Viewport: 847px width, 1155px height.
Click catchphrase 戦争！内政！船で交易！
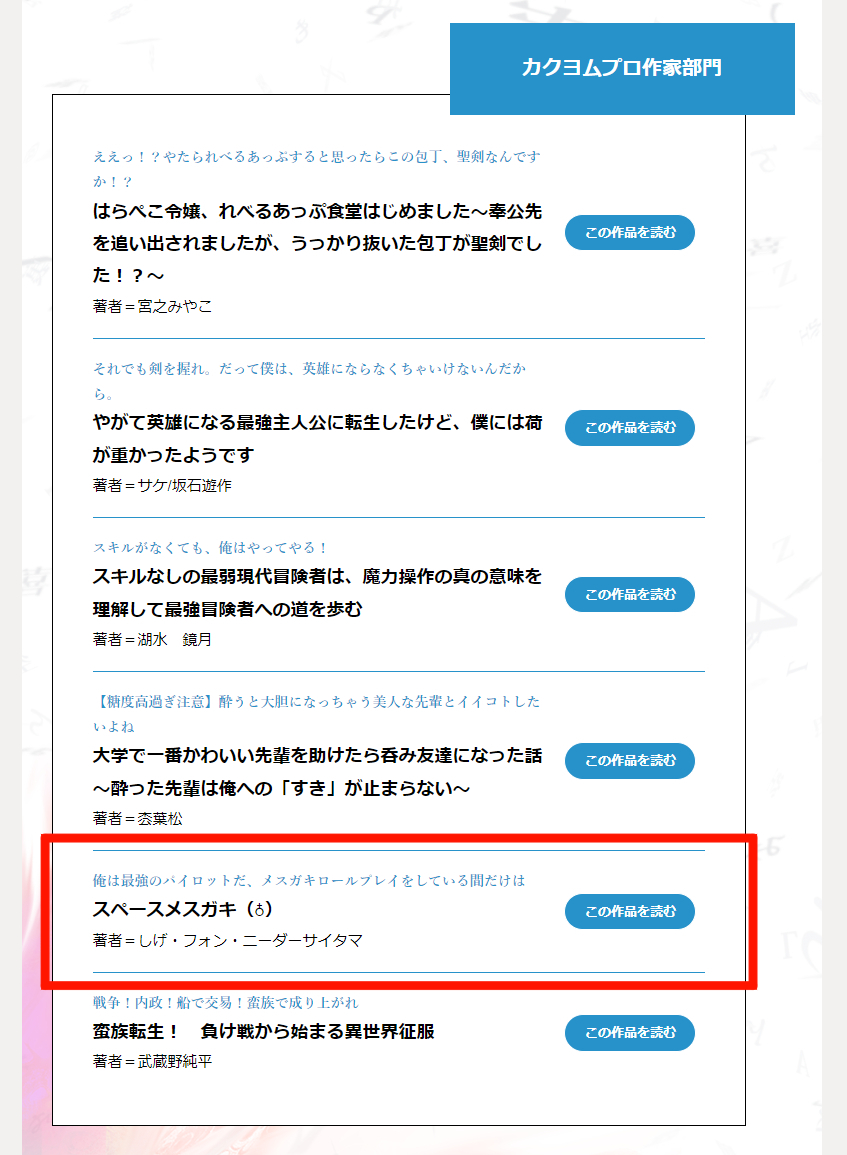(225, 1003)
